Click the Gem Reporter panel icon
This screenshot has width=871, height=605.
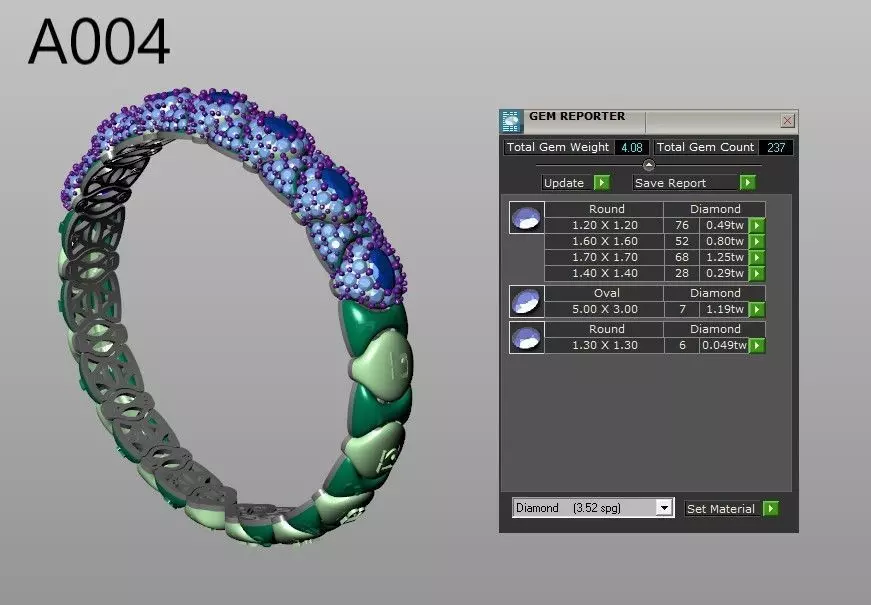click(x=510, y=121)
